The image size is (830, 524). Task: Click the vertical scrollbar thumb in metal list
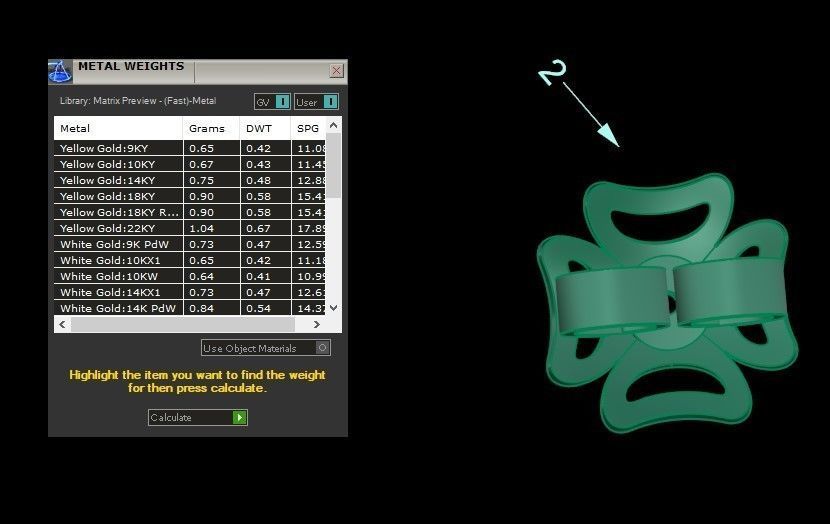tap(333, 165)
